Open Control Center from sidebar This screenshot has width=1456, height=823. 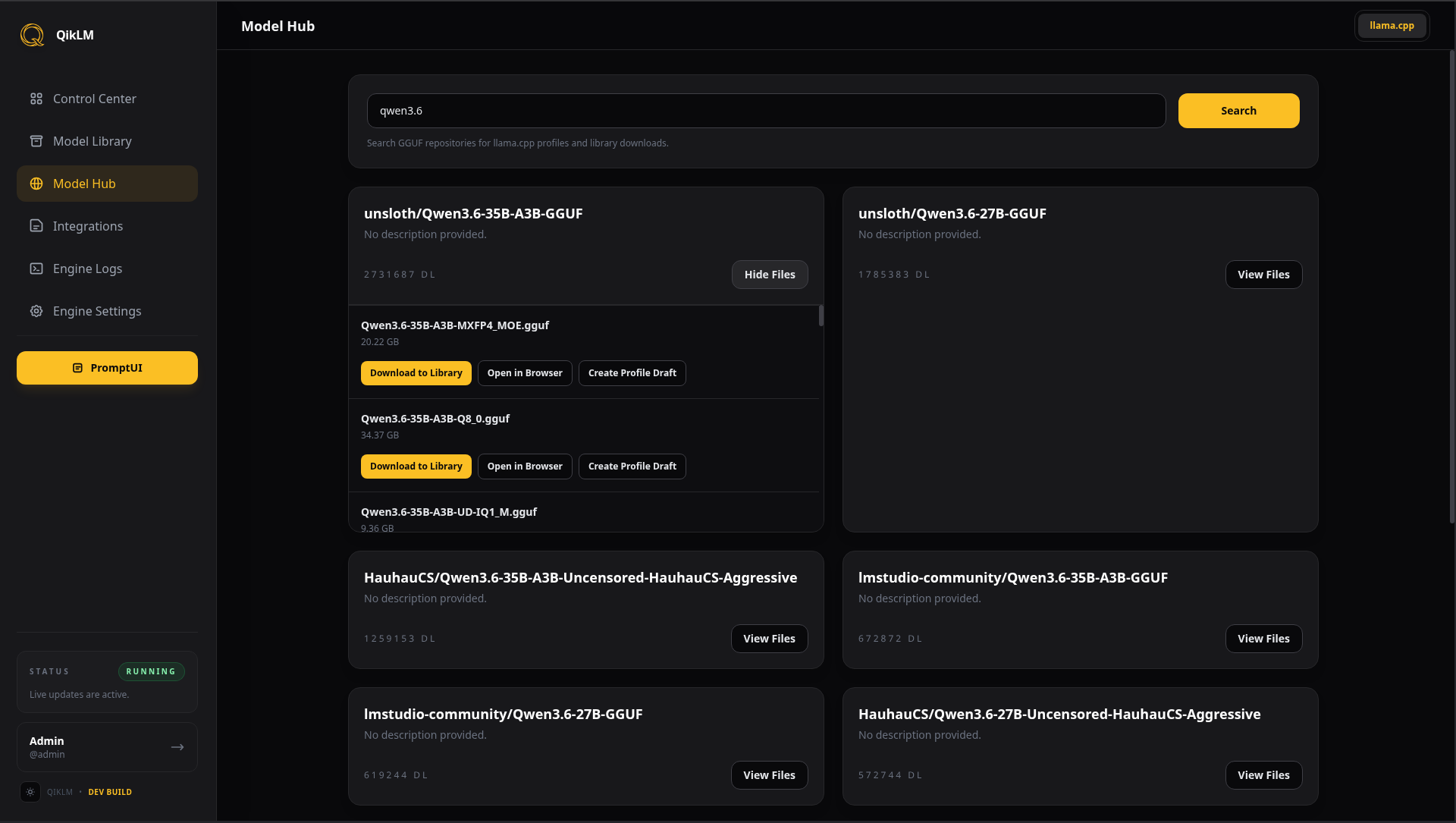coord(107,99)
